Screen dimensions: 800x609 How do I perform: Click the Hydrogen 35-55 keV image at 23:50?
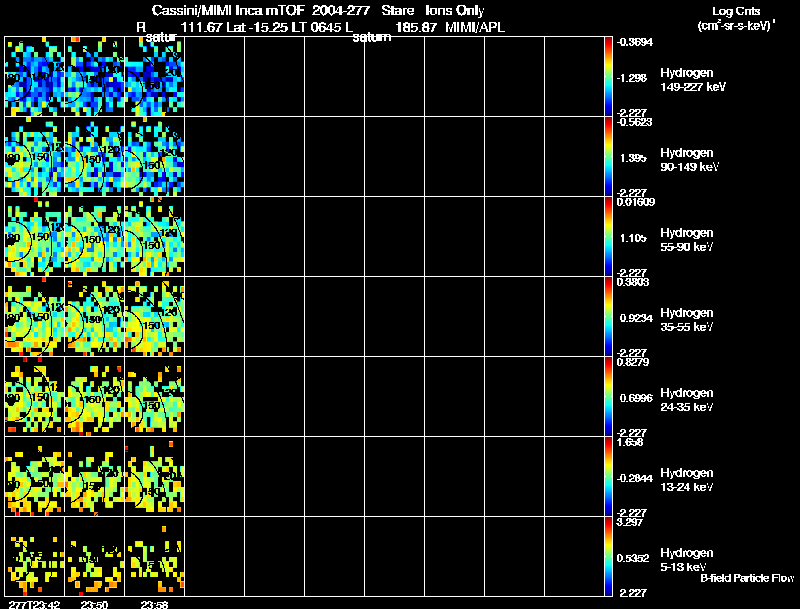pos(94,317)
